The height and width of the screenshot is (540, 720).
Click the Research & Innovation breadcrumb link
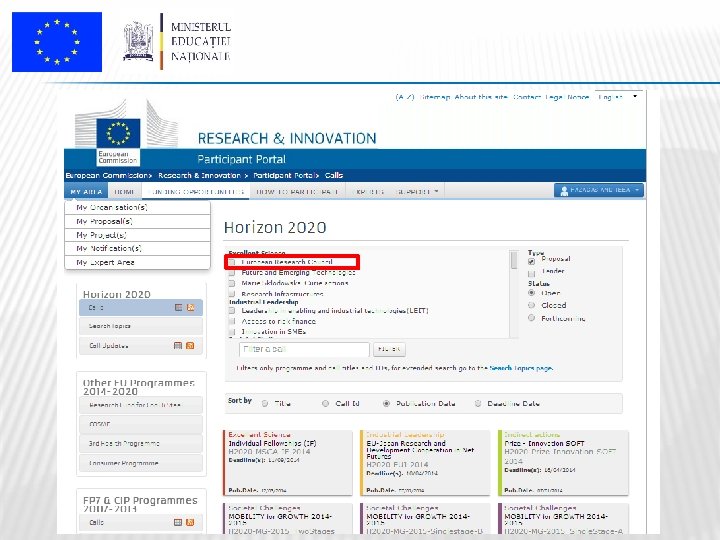[x=199, y=175]
